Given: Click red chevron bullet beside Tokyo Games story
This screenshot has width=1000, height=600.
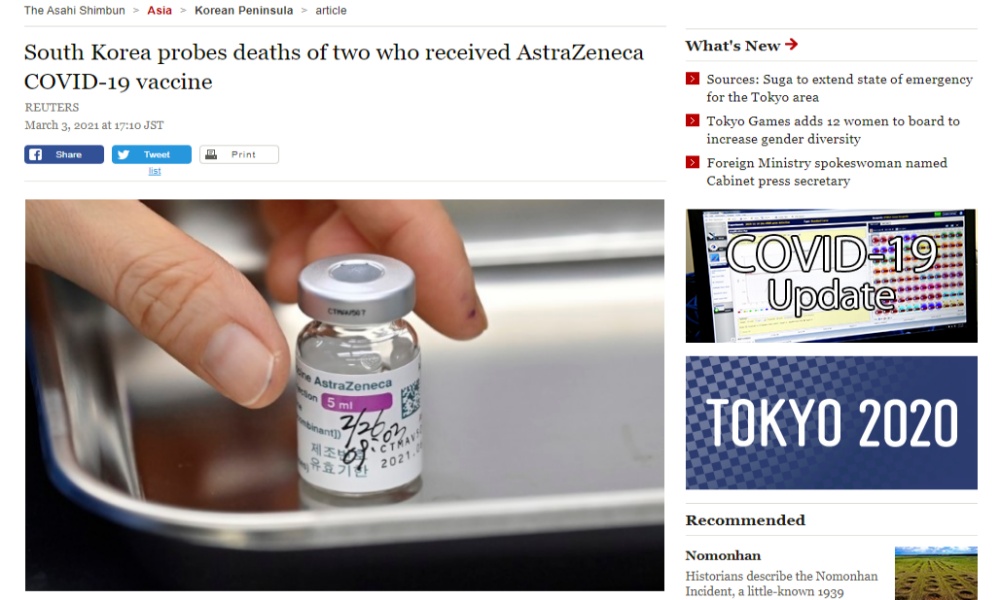Looking at the screenshot, I should [x=693, y=121].
